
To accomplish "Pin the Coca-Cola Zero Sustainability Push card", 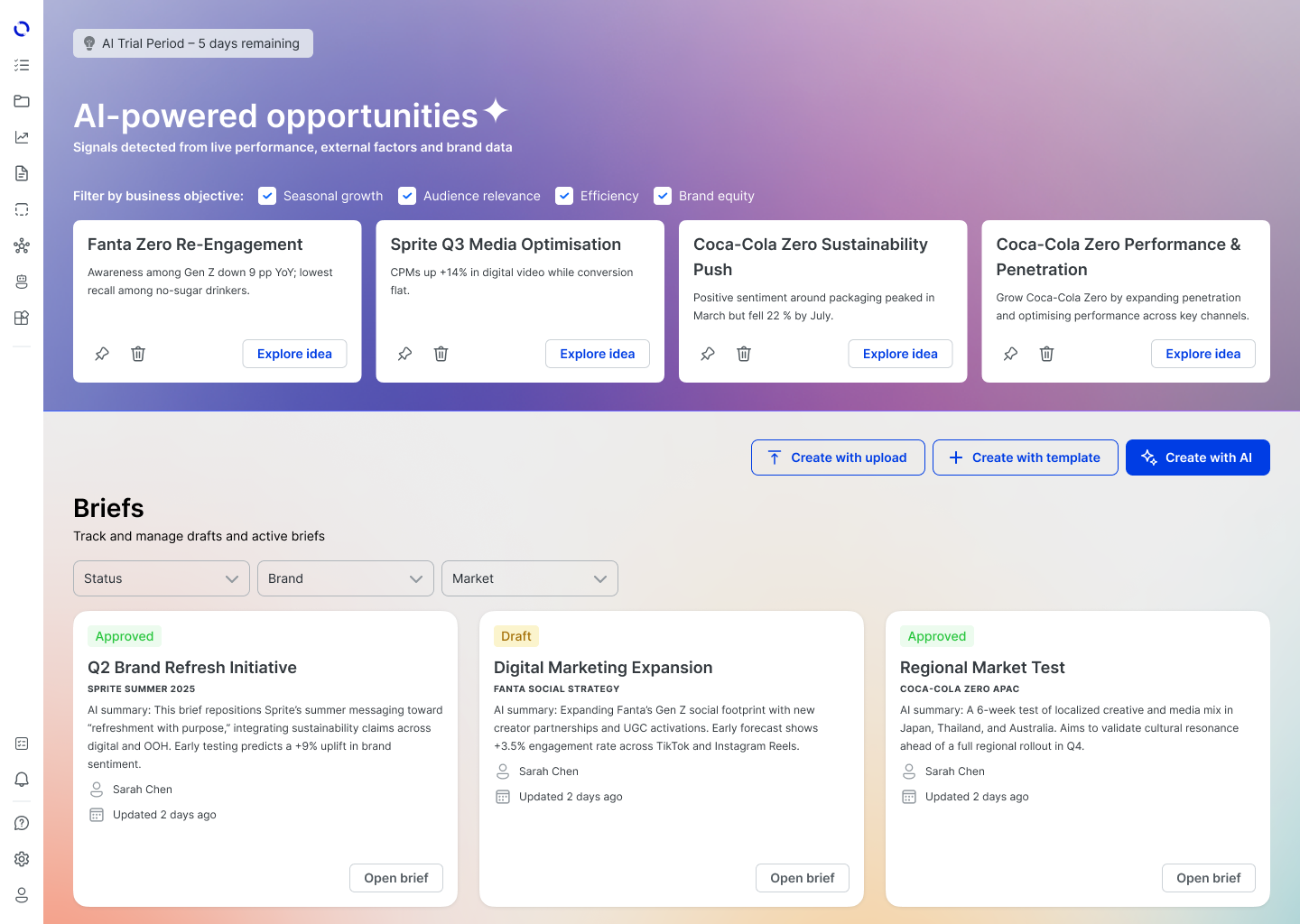I will click(708, 354).
